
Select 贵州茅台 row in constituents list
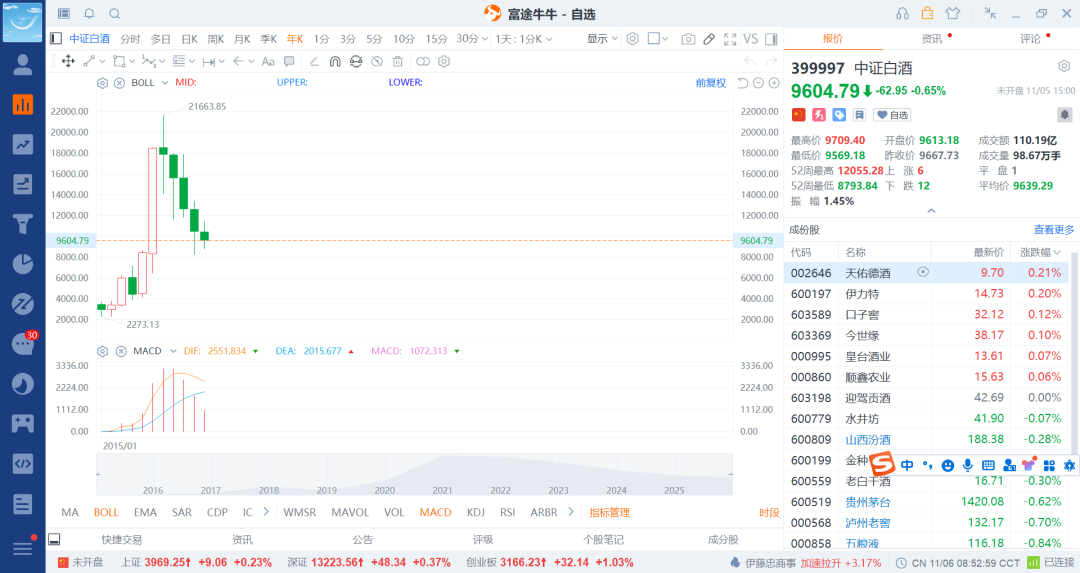coord(926,501)
